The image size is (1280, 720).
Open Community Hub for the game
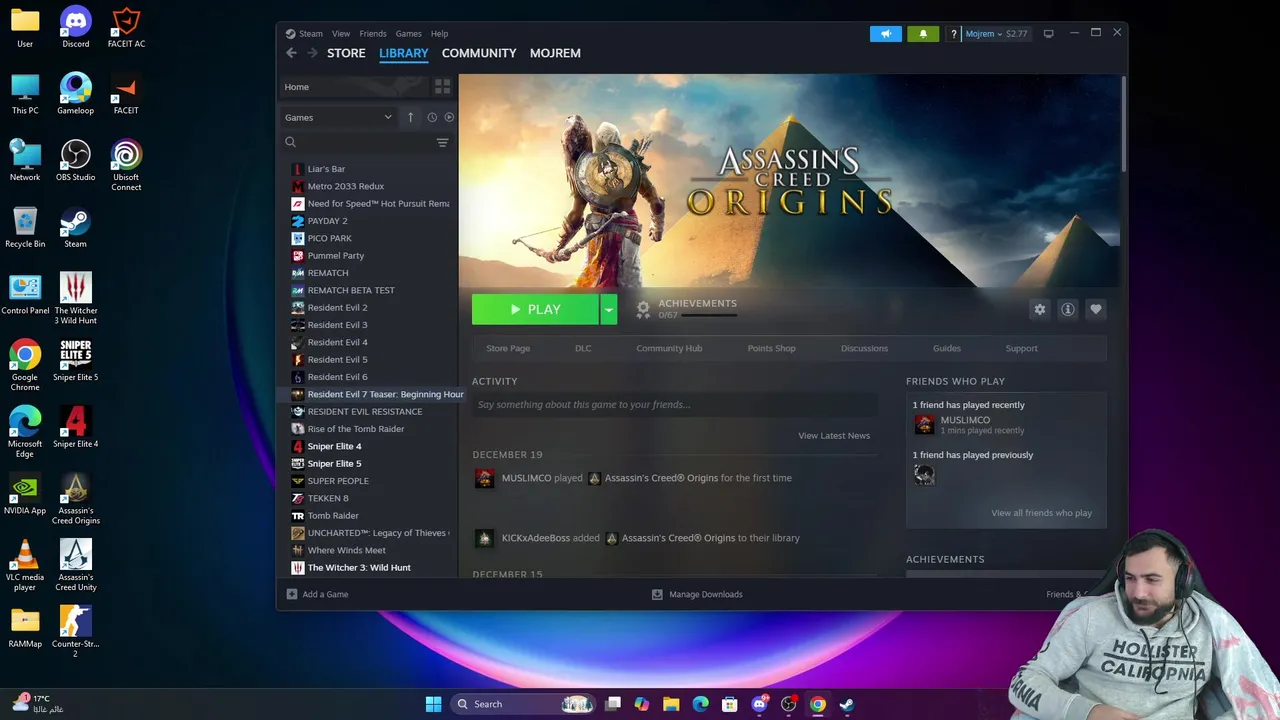669,348
